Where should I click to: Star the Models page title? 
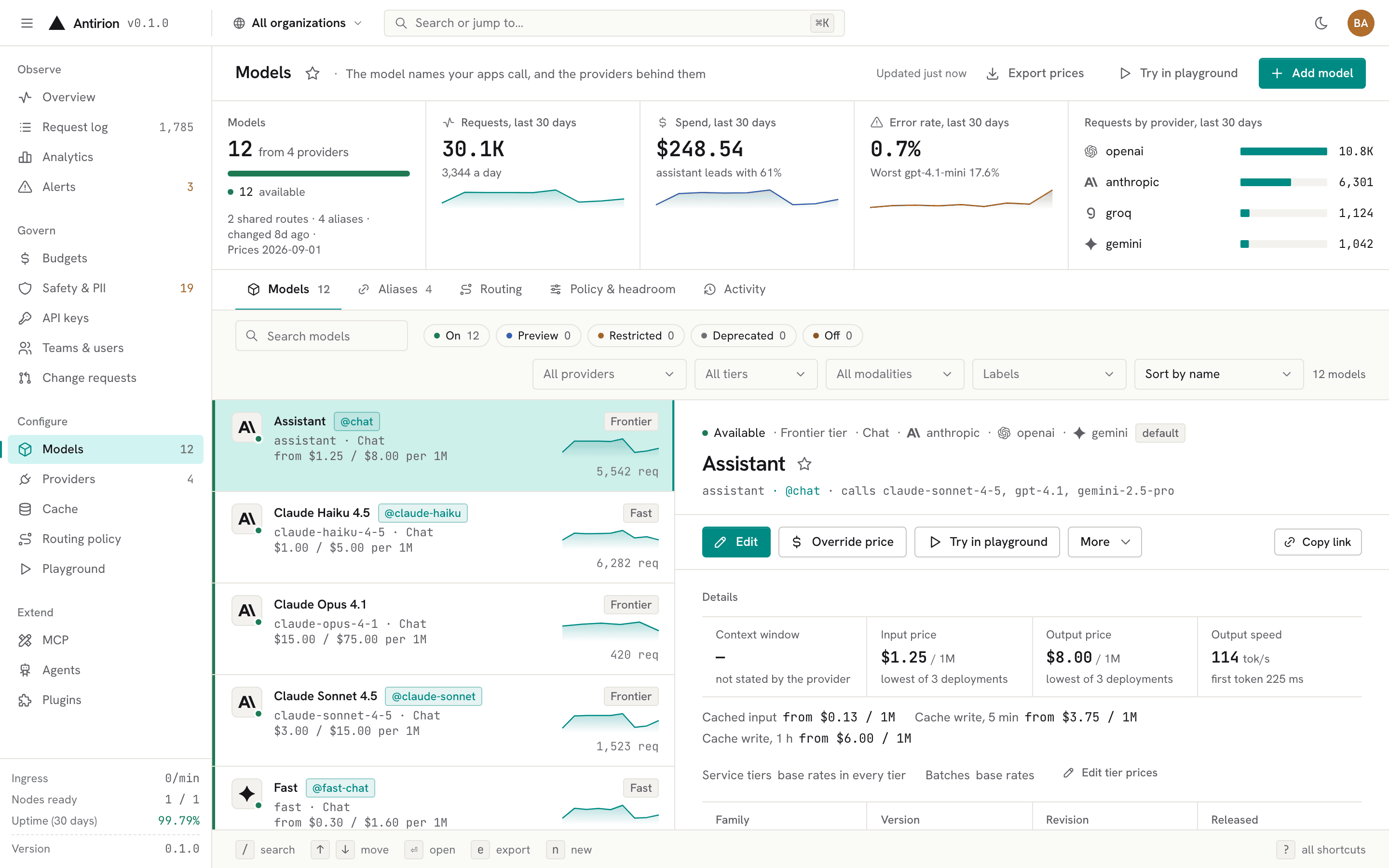[312, 73]
